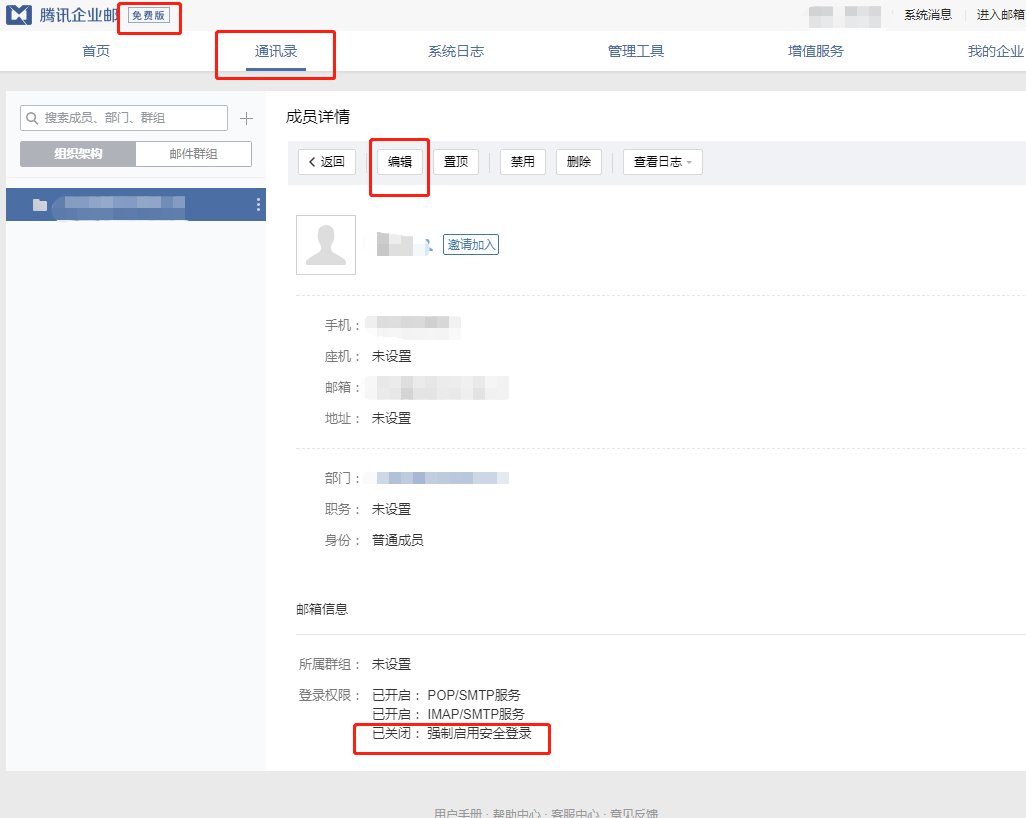Click the Tencent Exmail logo icon

coord(18,15)
